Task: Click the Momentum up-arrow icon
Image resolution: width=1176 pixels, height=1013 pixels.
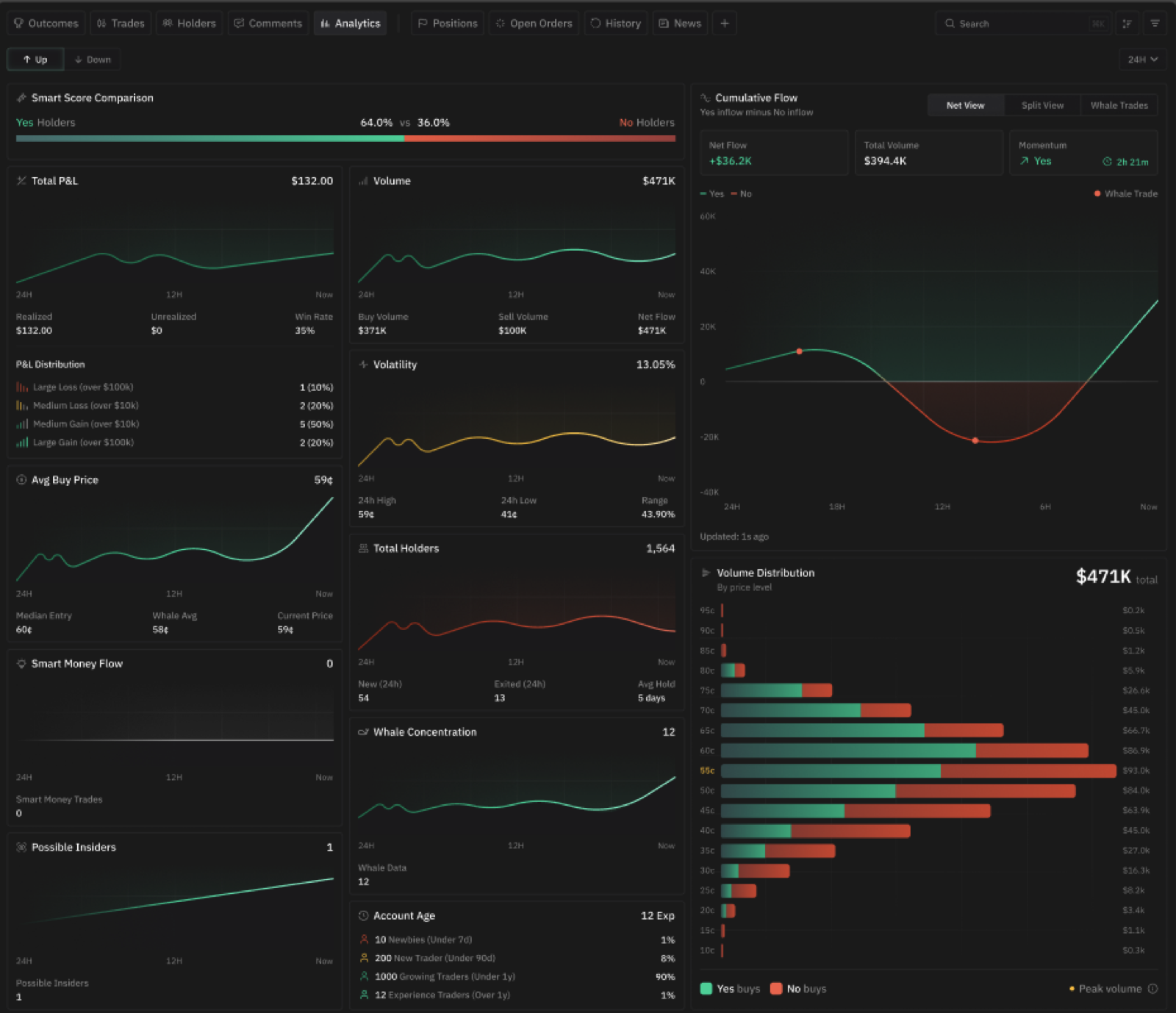Action: coord(1024,161)
